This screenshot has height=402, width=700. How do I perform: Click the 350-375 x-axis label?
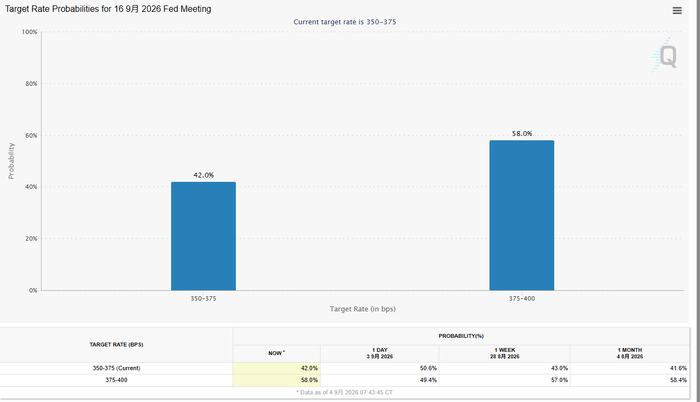point(203,298)
